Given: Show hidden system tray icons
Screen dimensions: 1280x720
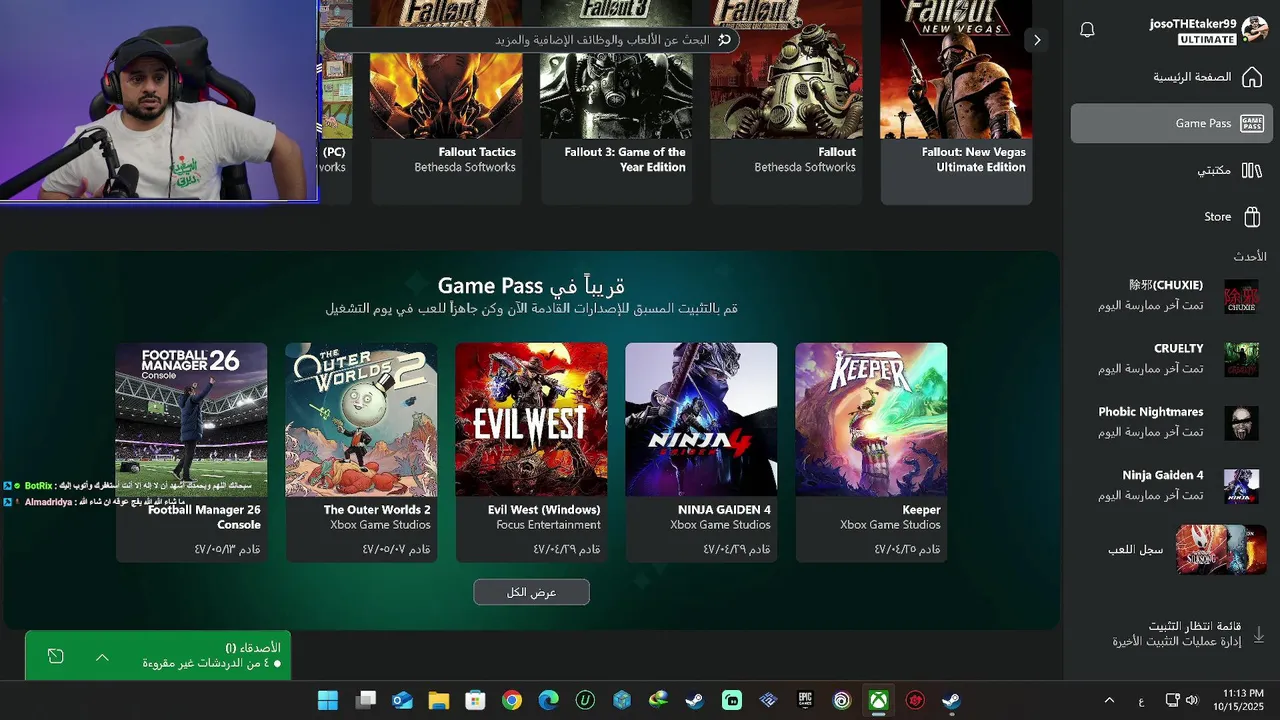Looking at the screenshot, I should coord(1108,700).
